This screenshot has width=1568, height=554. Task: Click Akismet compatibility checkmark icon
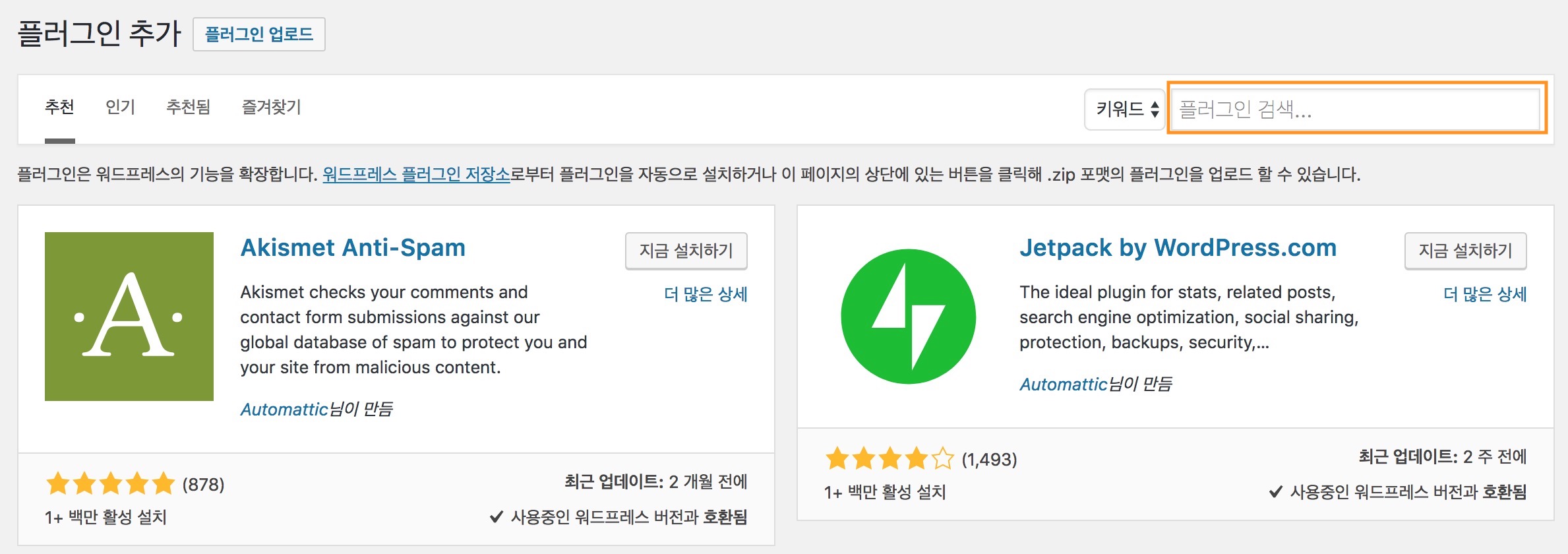(x=497, y=517)
